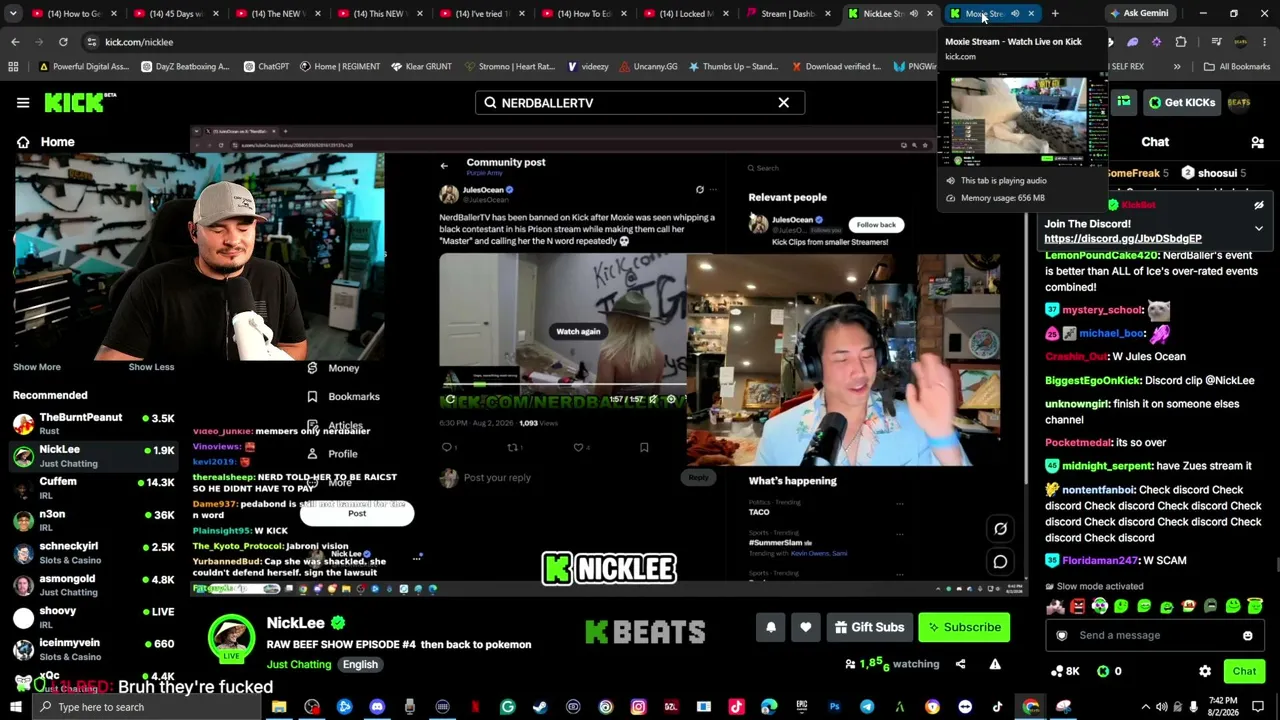
Task: Open a new browser tab
Action: point(1055,13)
